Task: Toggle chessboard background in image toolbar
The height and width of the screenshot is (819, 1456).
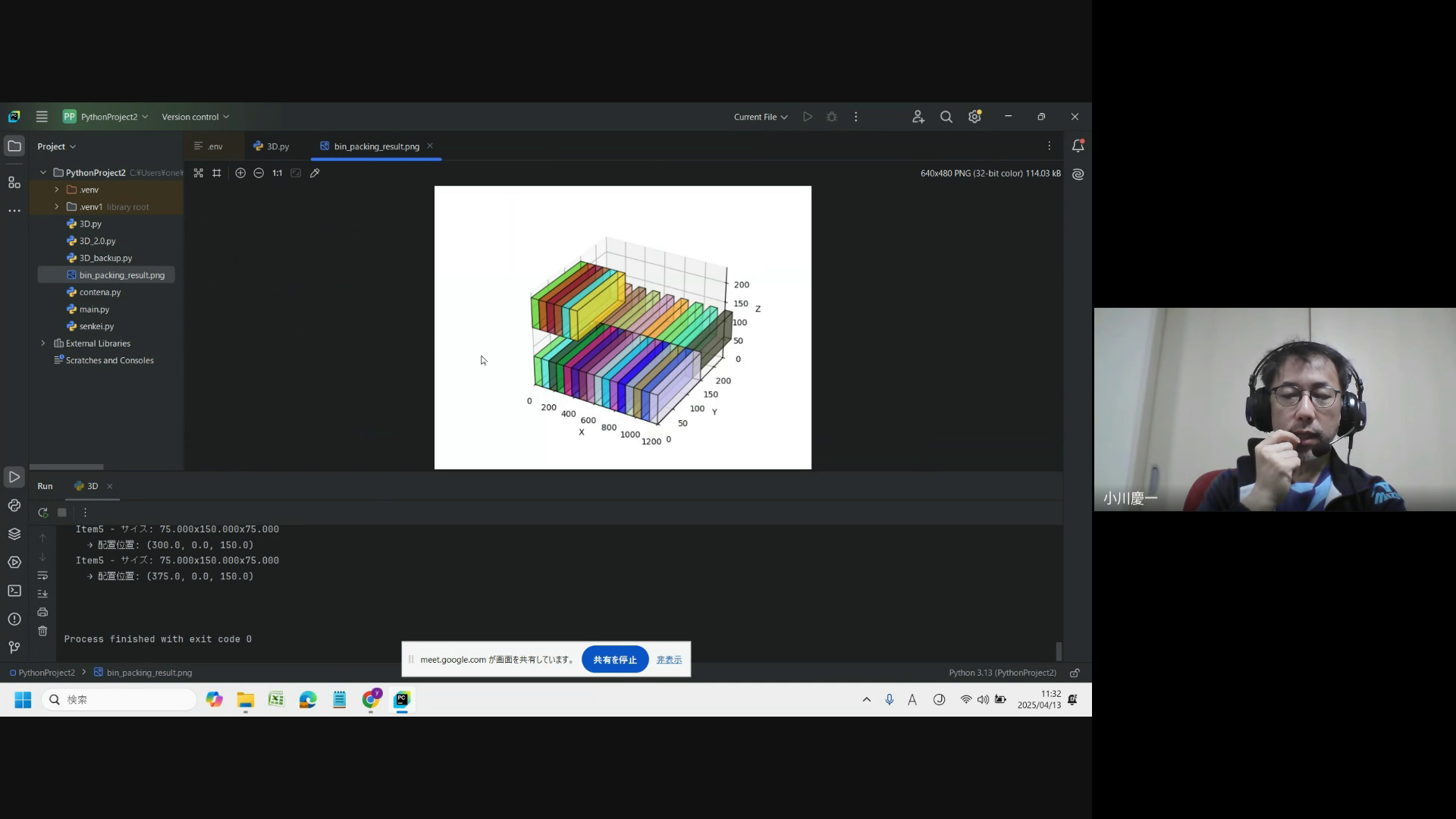Action: [x=199, y=174]
